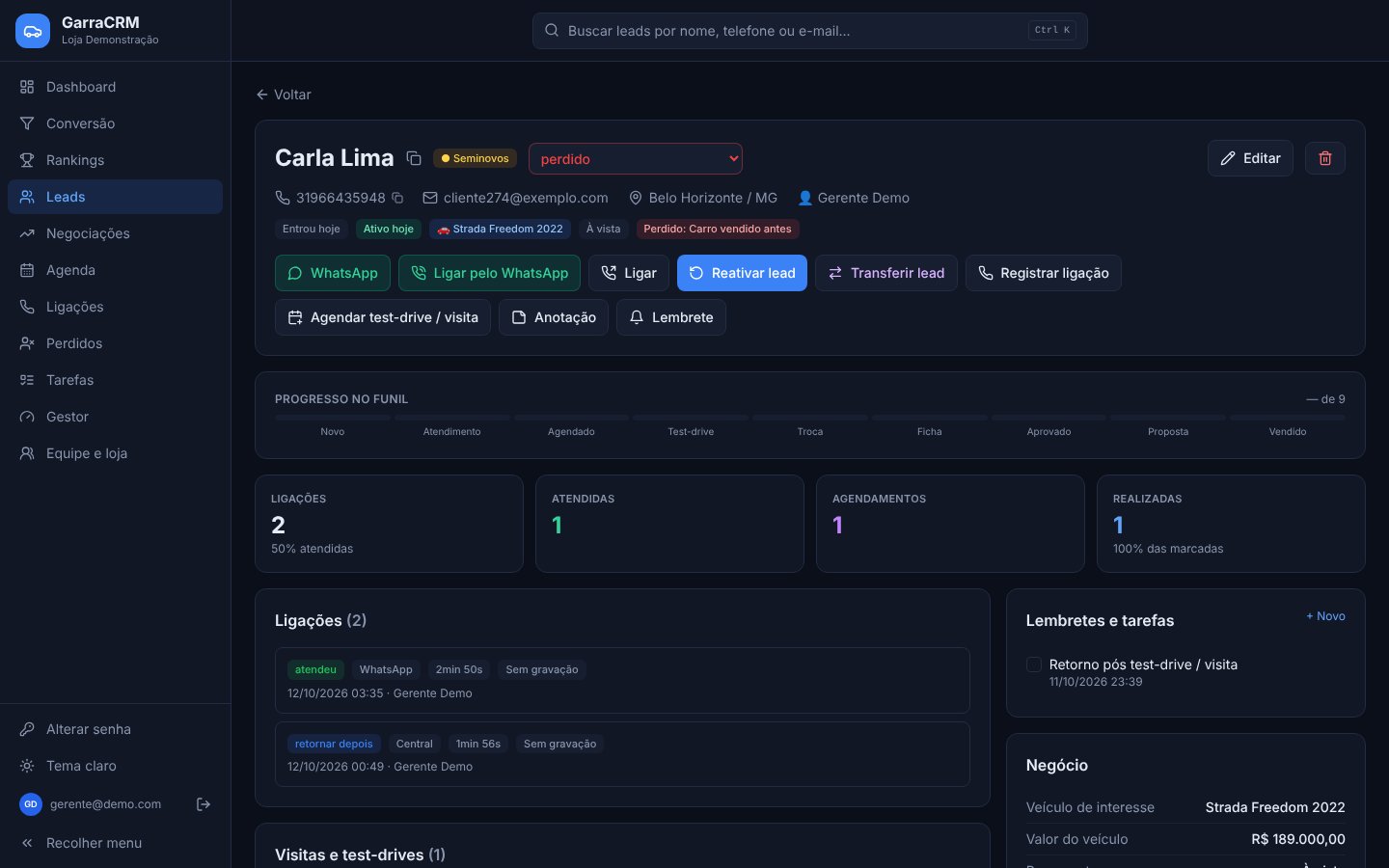Open Perdidos in the sidebar
The width and height of the screenshot is (1389, 868).
tap(115, 343)
